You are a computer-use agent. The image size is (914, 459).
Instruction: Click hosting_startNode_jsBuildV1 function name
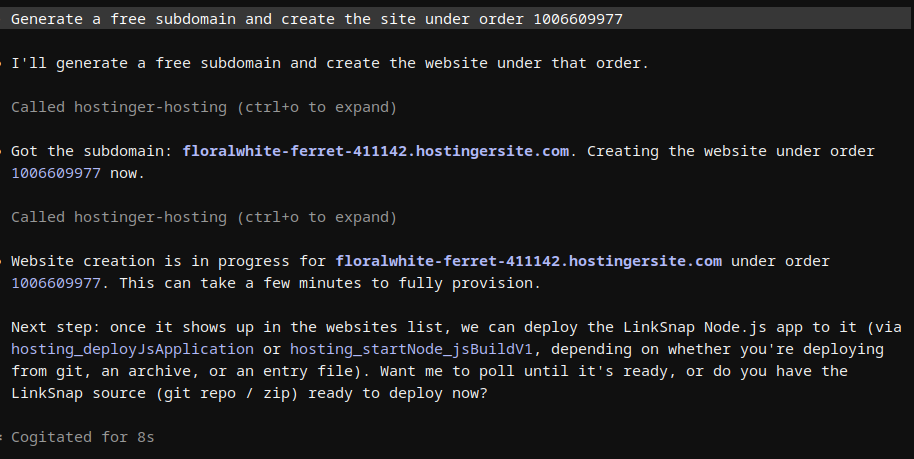[412, 349]
